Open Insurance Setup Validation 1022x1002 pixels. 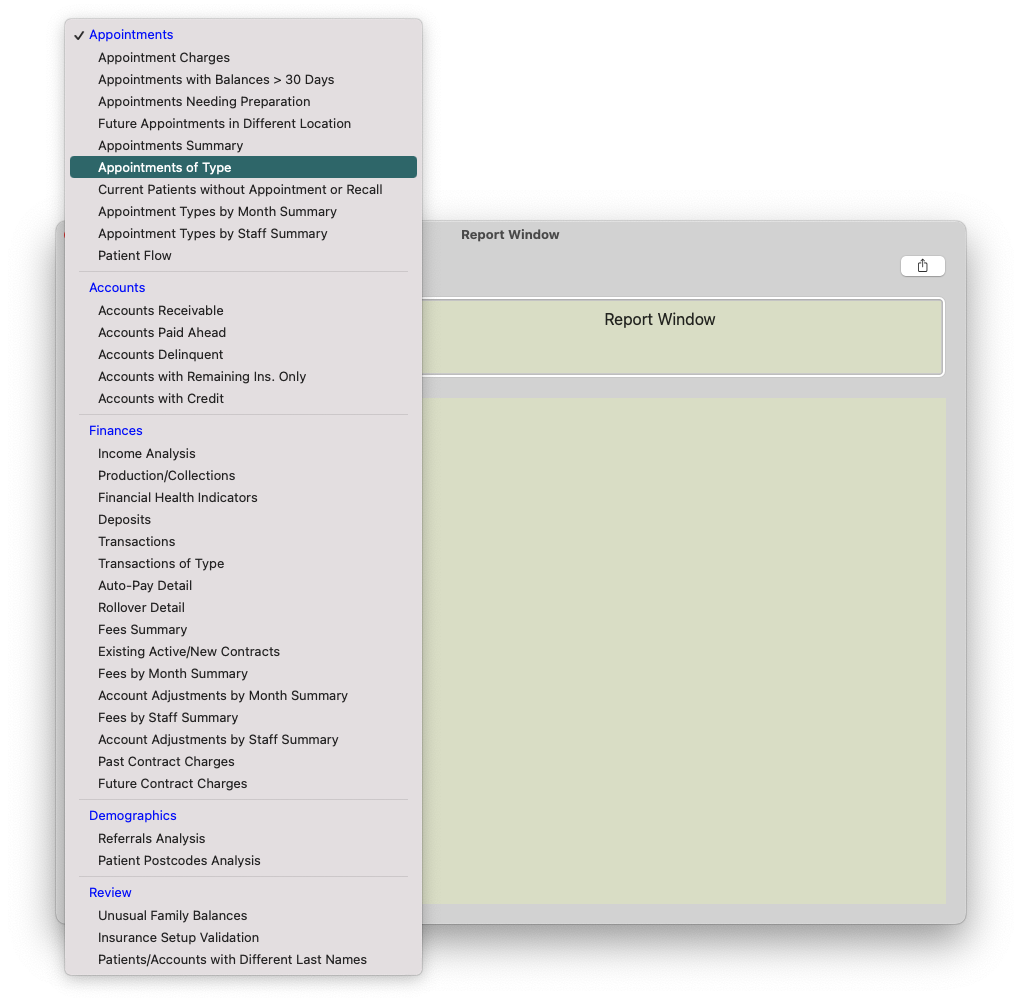(178, 937)
